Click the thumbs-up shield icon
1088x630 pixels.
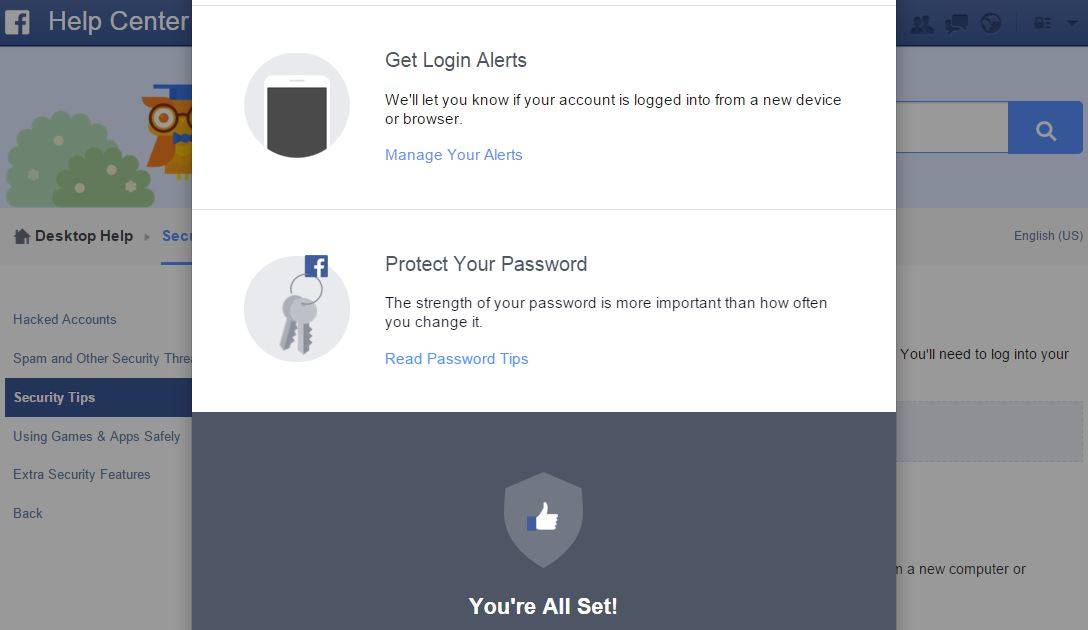point(543,520)
